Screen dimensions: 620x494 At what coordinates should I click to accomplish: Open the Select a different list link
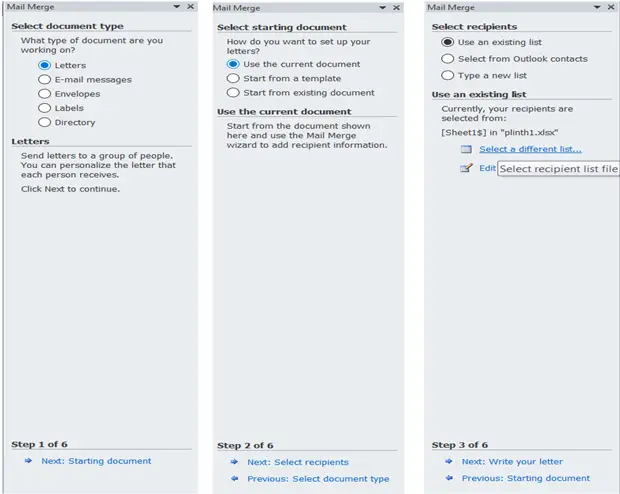[530, 149]
